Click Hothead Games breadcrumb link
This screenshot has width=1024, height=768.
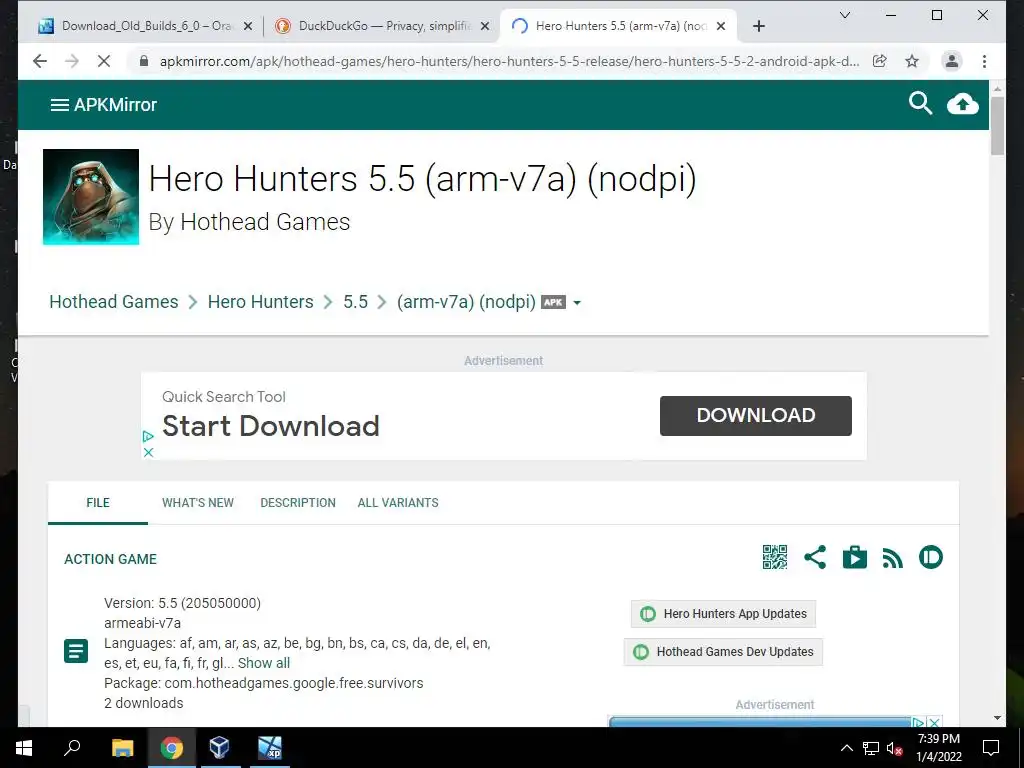(114, 302)
